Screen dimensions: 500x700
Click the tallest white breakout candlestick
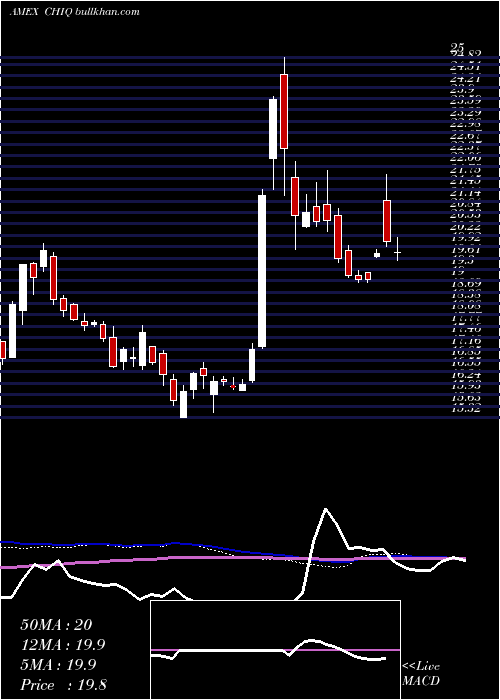[262, 271]
